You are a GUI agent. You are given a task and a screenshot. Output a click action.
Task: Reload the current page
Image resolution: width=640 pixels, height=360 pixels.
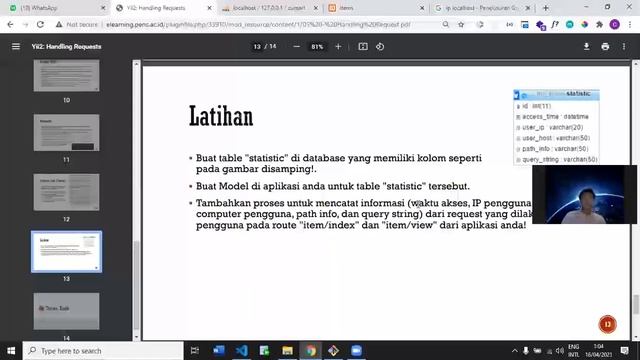tap(40, 24)
